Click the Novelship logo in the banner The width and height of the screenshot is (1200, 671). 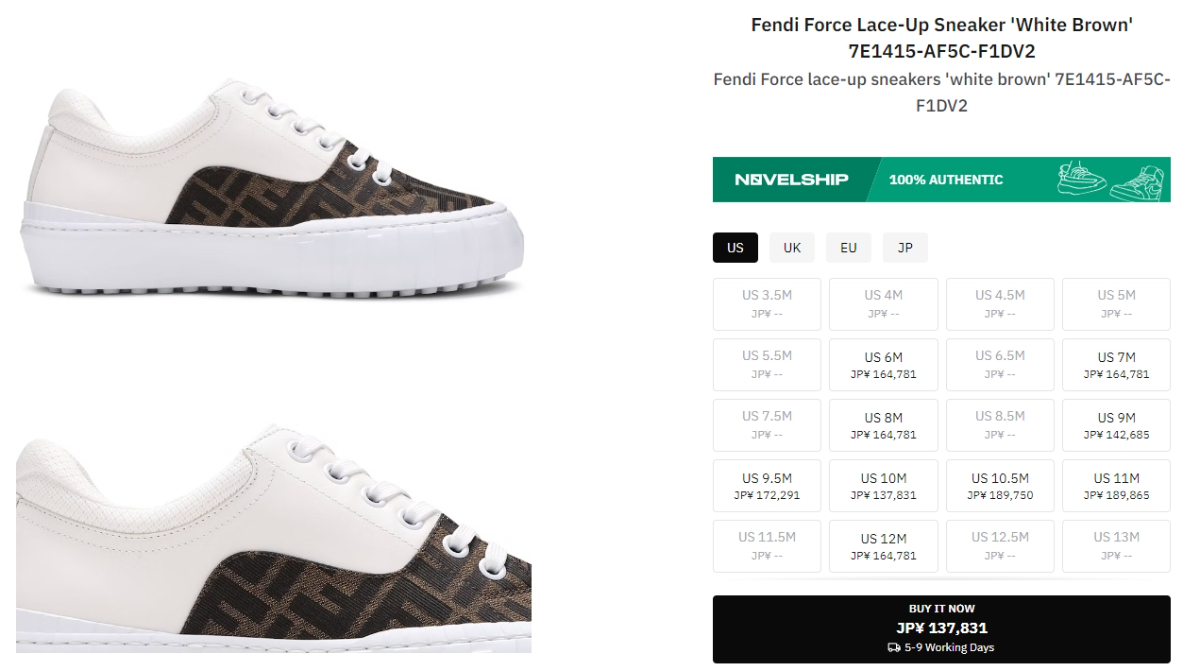791,180
